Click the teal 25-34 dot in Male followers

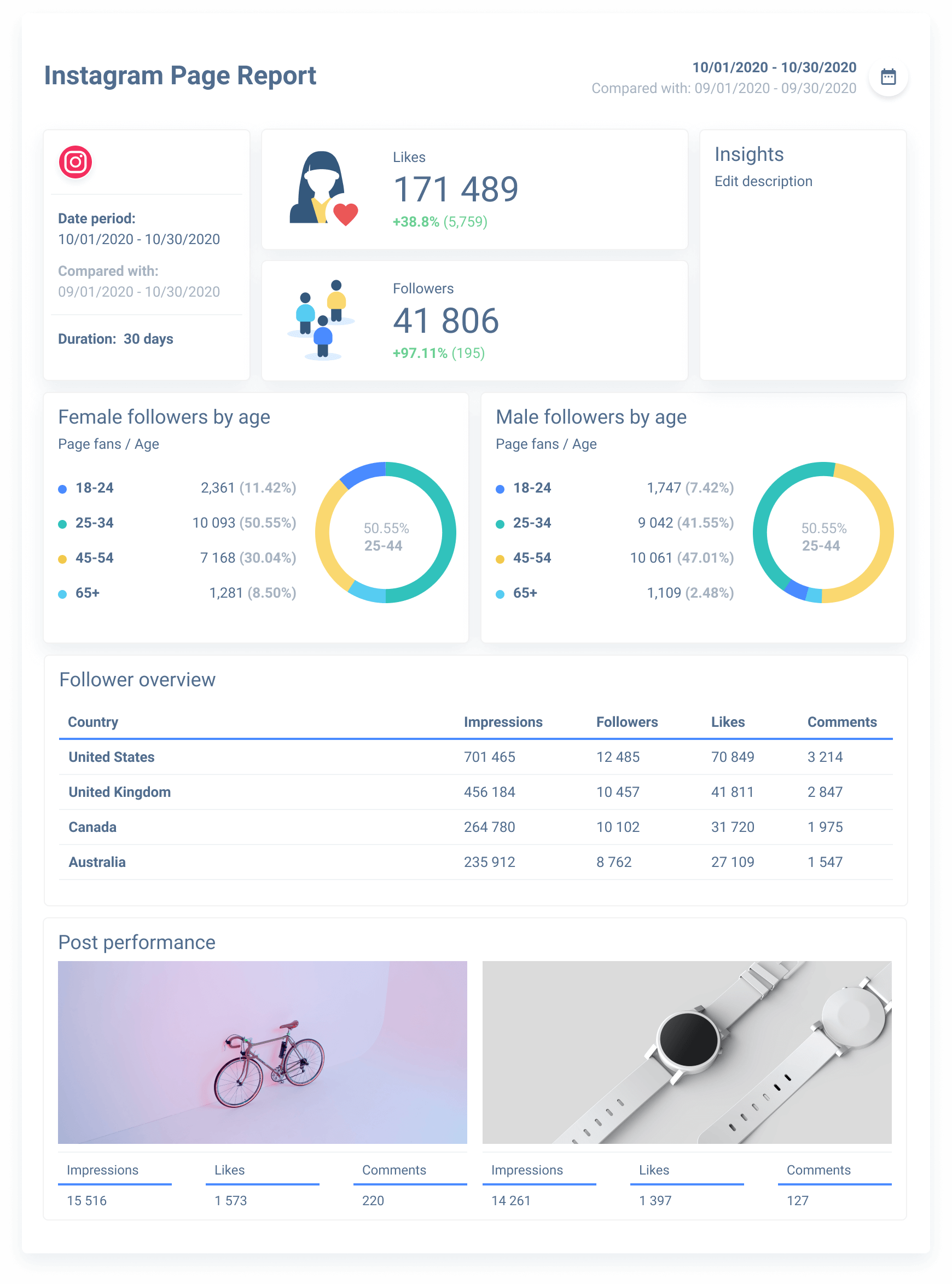point(500,524)
